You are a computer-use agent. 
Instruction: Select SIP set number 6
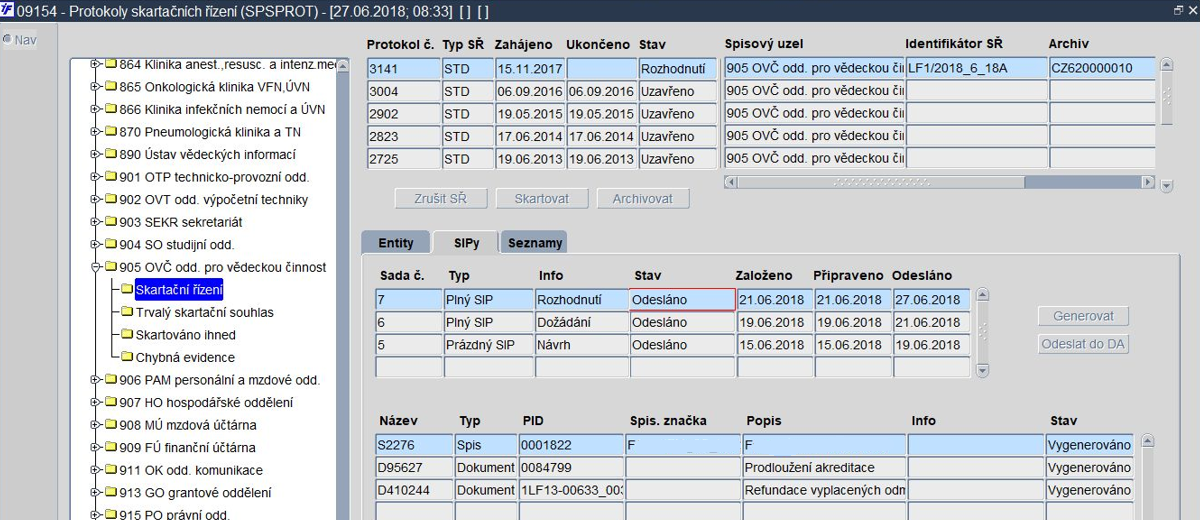tap(409, 322)
